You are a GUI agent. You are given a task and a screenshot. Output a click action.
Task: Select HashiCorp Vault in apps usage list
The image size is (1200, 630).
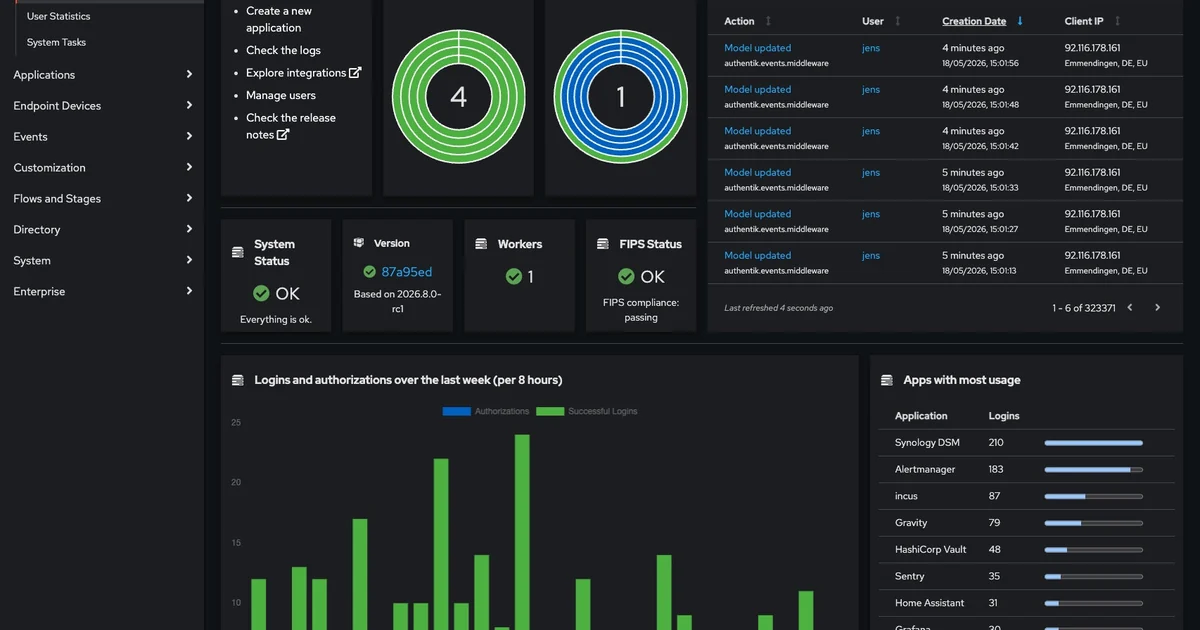[x=931, y=549]
